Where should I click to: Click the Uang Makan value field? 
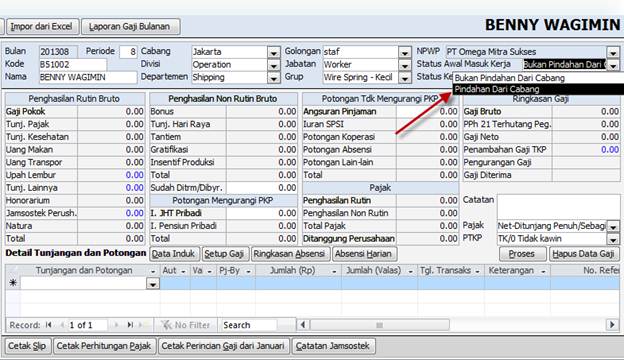111,150
